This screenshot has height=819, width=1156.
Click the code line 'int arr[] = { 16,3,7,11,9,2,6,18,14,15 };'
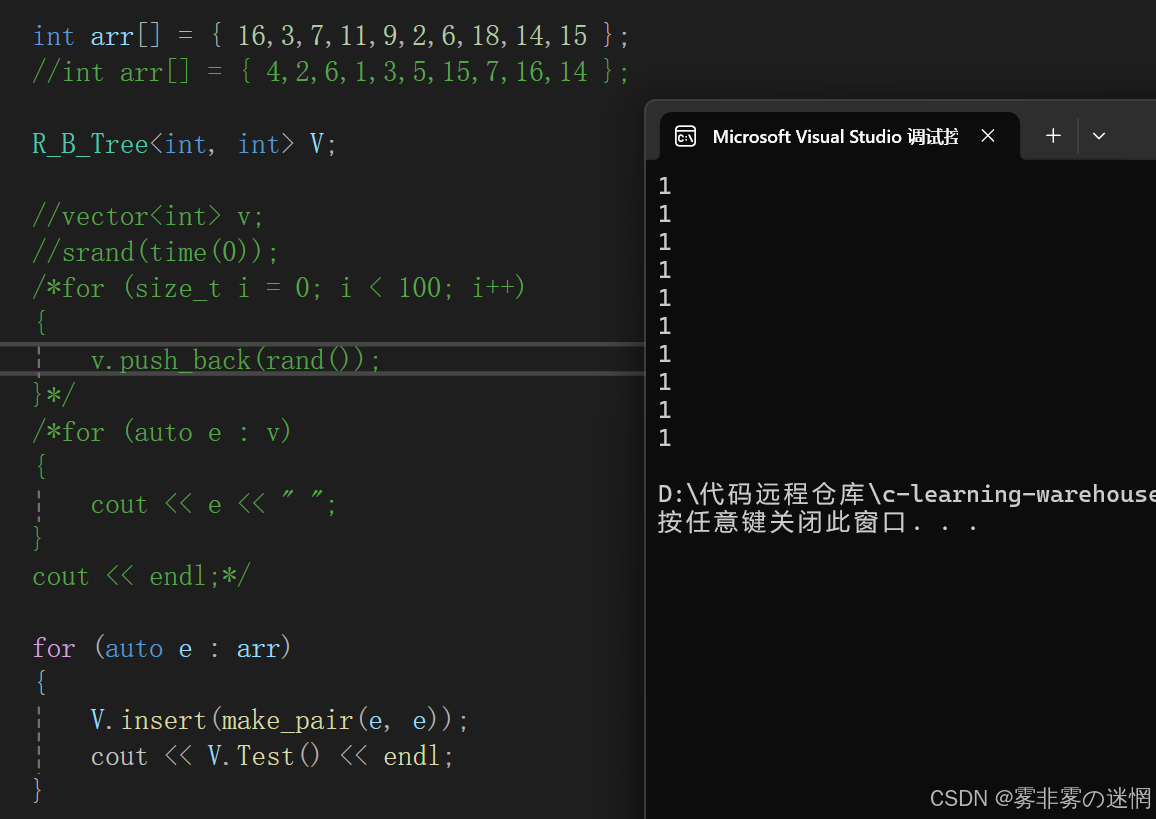(331, 35)
